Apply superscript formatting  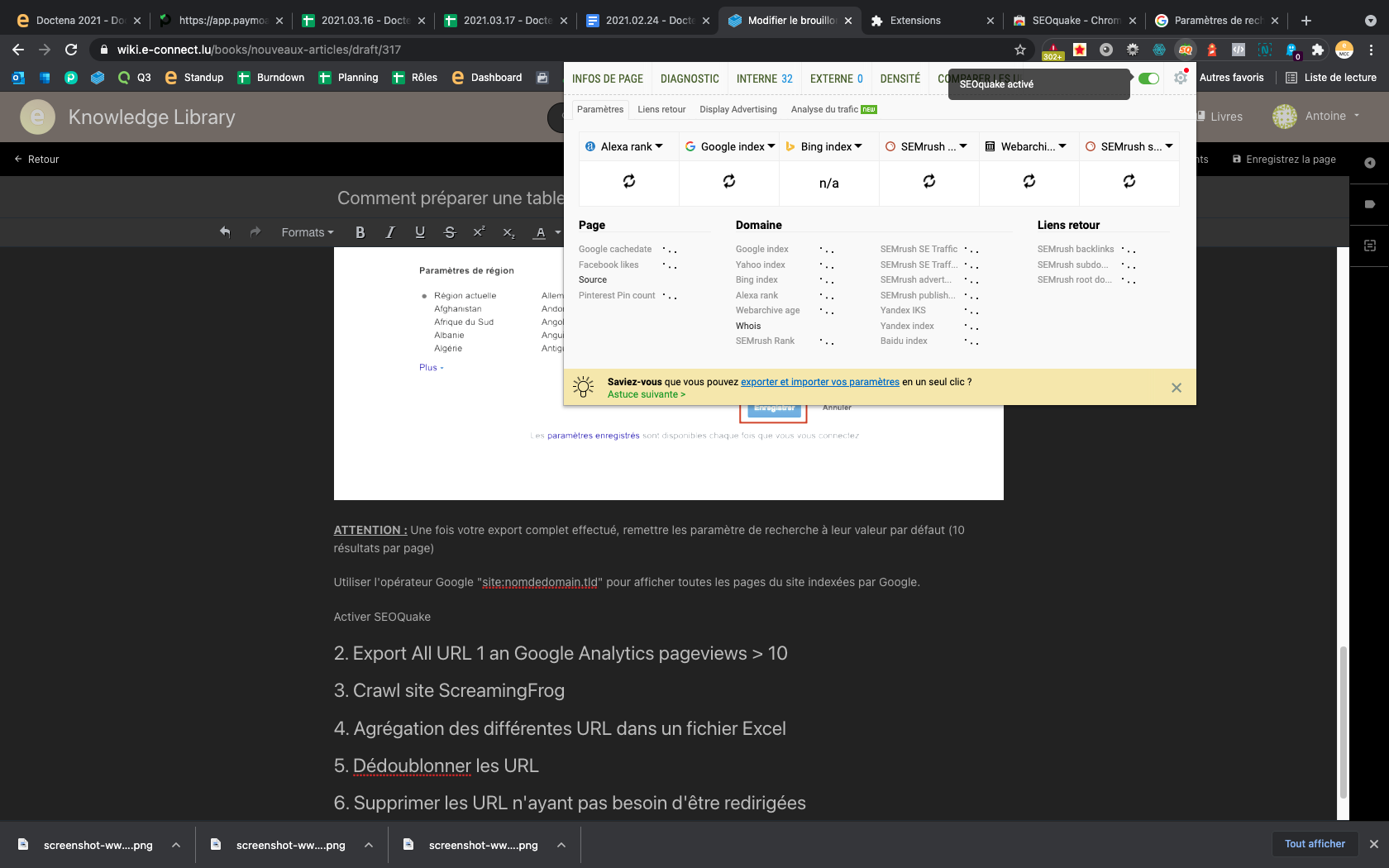click(x=479, y=232)
